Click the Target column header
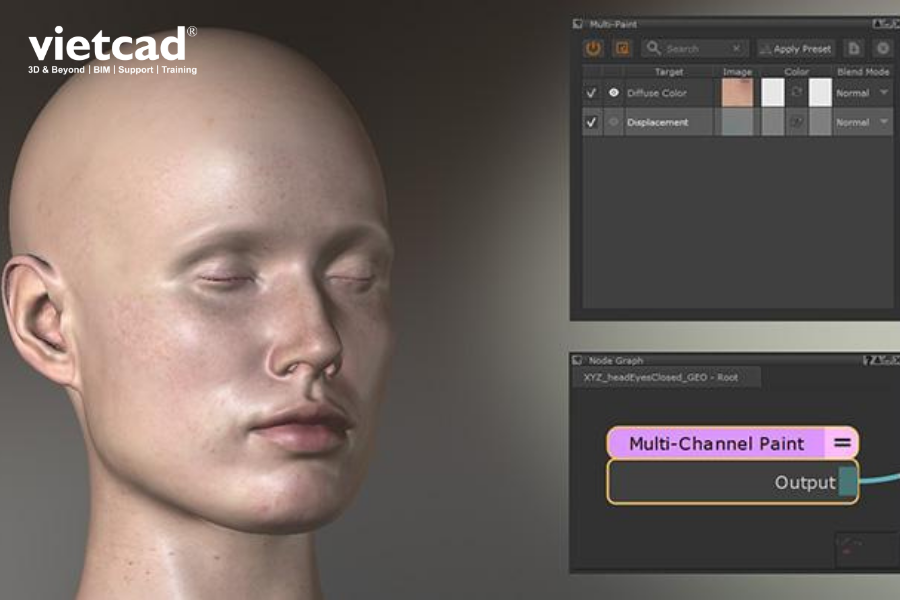The image size is (900, 600). pyautogui.click(x=669, y=72)
